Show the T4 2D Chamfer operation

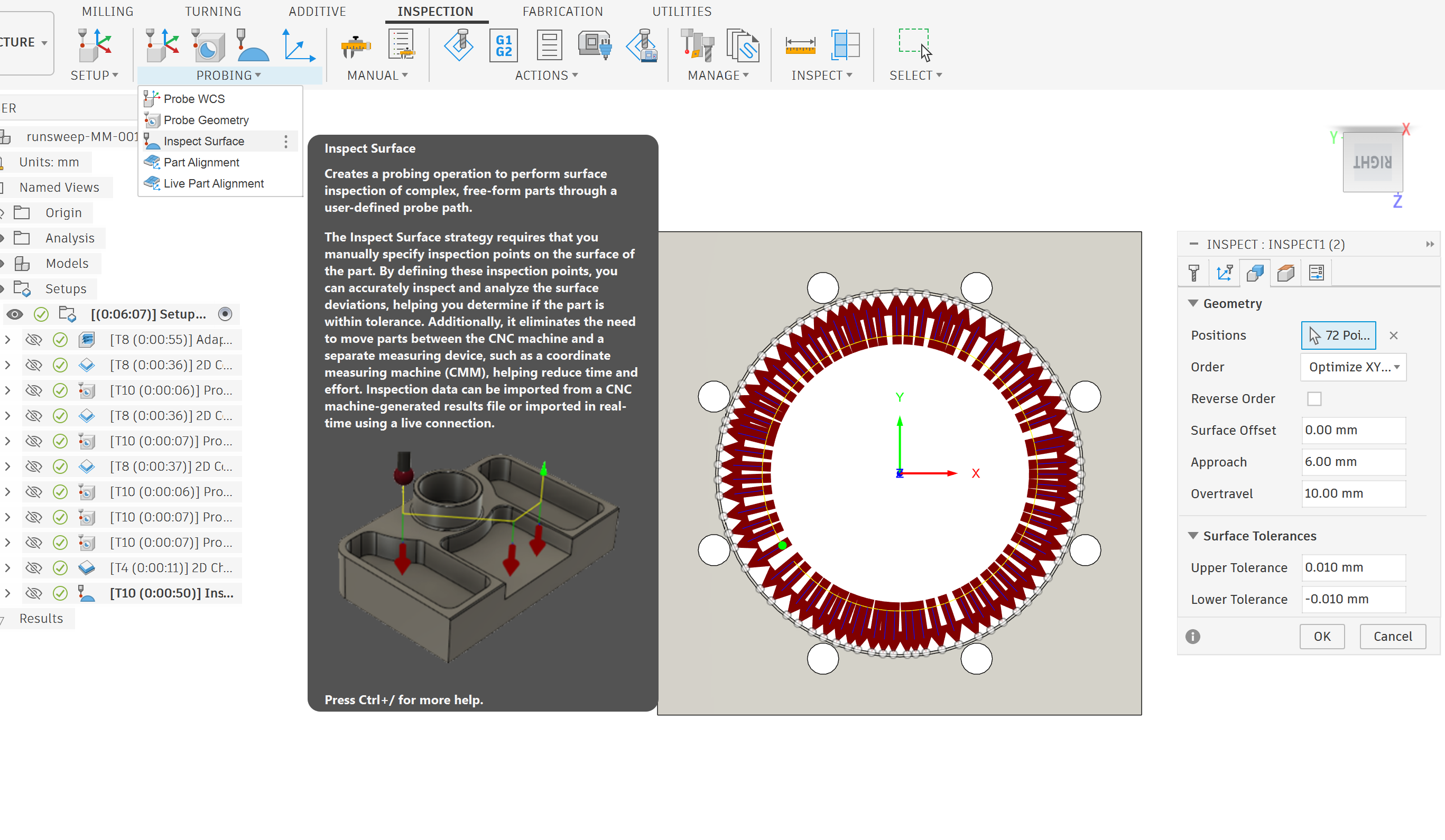click(34, 568)
